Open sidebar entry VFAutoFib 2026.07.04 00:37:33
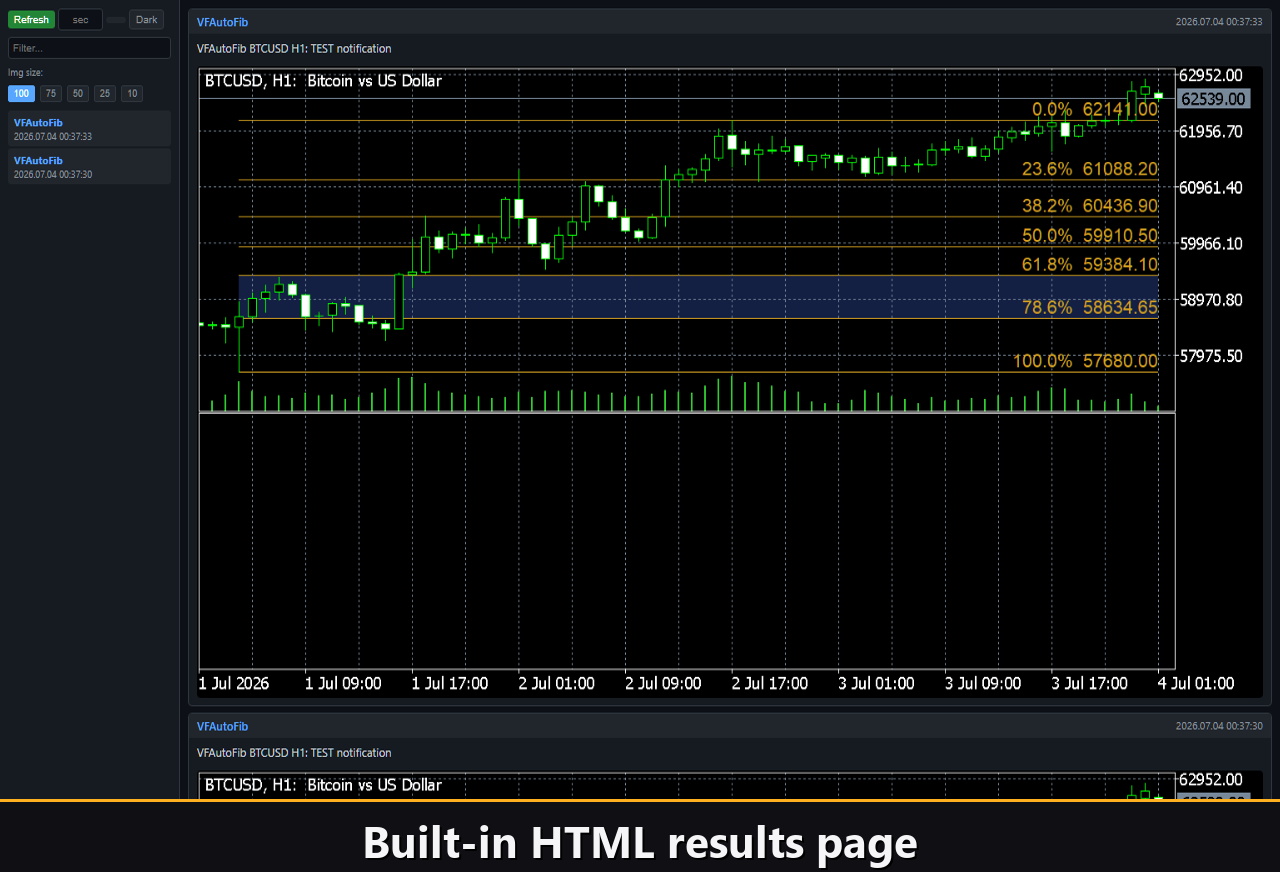This screenshot has width=1280, height=872. 89,129
